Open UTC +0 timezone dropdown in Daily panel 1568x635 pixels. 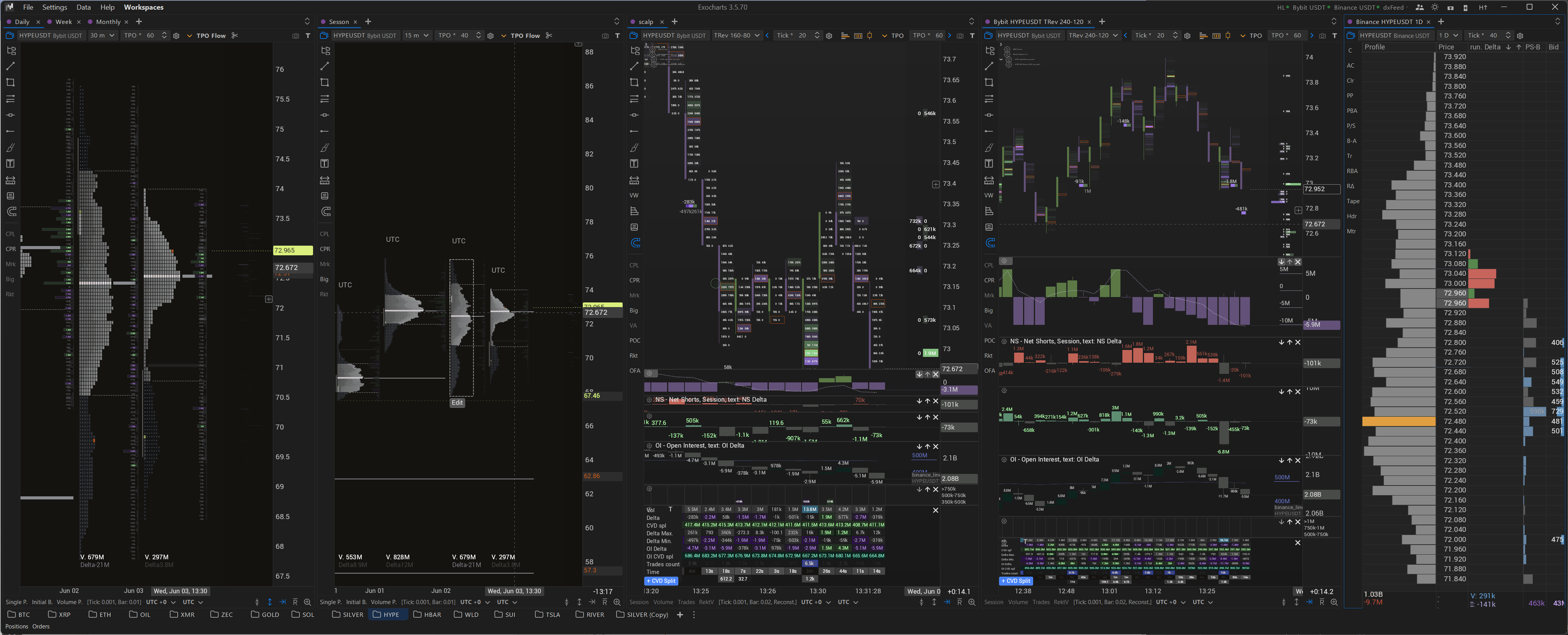pyautogui.click(x=161, y=602)
